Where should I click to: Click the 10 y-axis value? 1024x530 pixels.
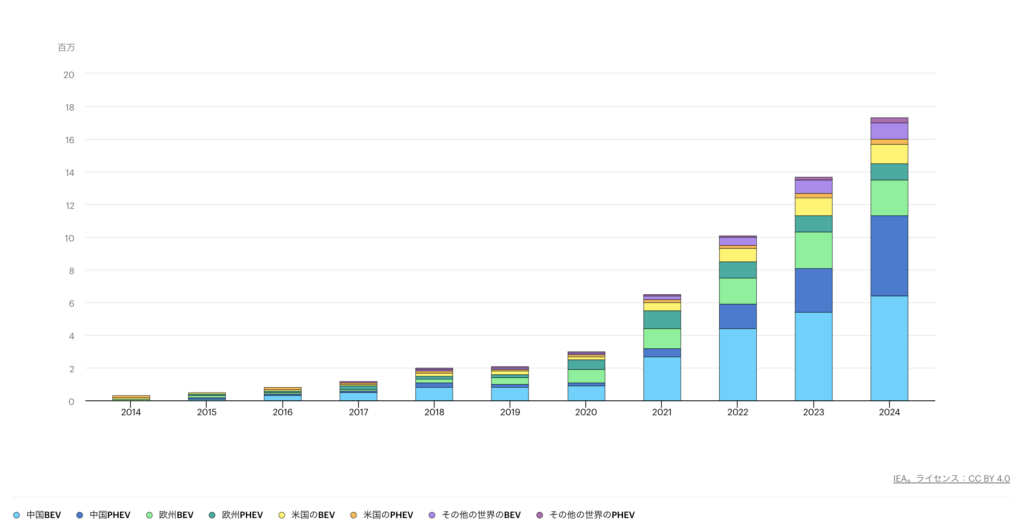pyautogui.click(x=69, y=238)
